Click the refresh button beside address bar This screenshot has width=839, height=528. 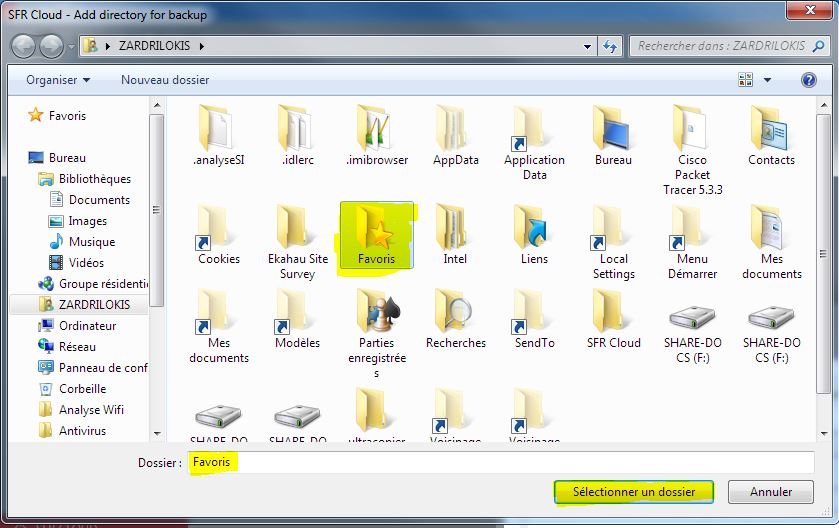click(x=610, y=47)
